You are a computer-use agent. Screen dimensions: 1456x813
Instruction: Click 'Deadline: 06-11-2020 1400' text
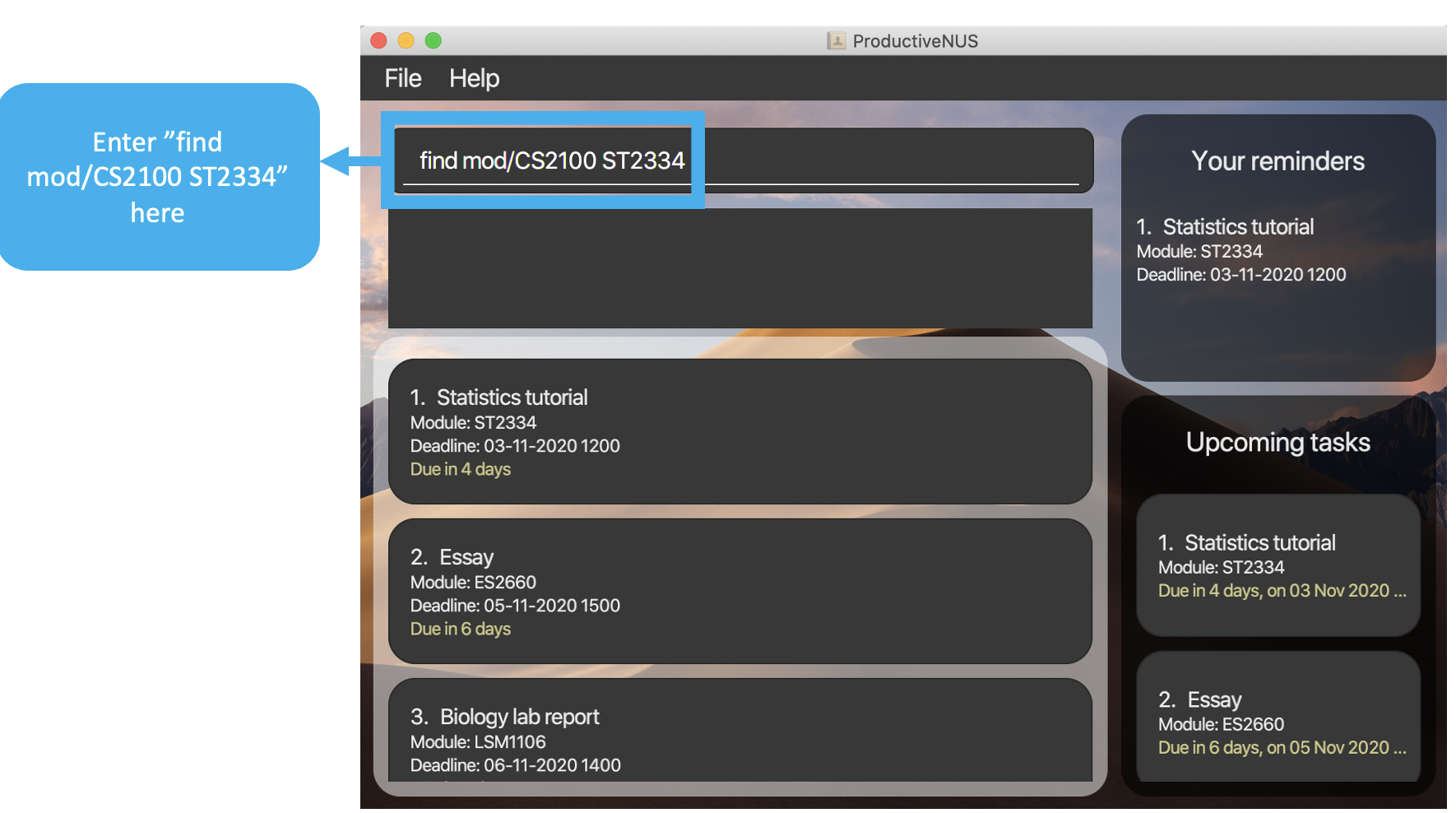515,764
